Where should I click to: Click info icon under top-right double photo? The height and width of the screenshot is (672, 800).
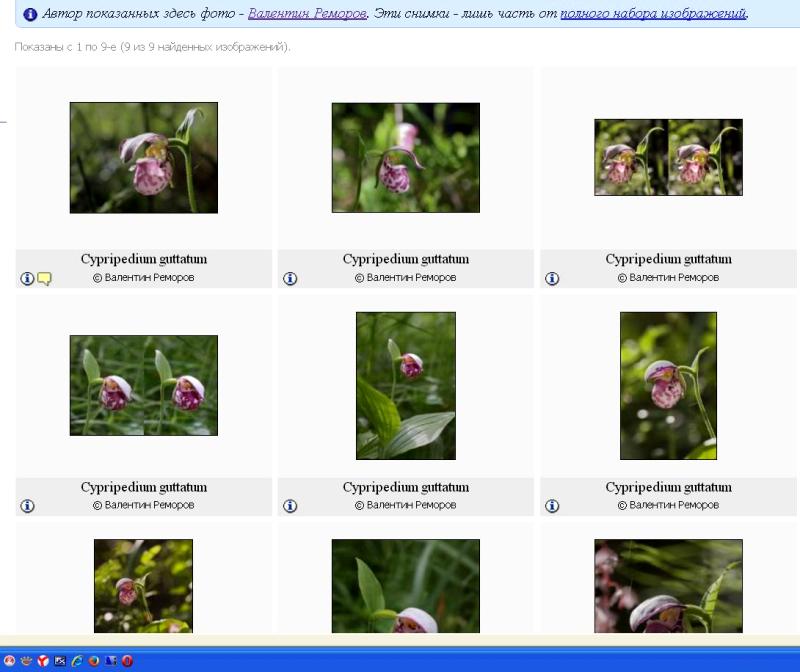tap(552, 279)
